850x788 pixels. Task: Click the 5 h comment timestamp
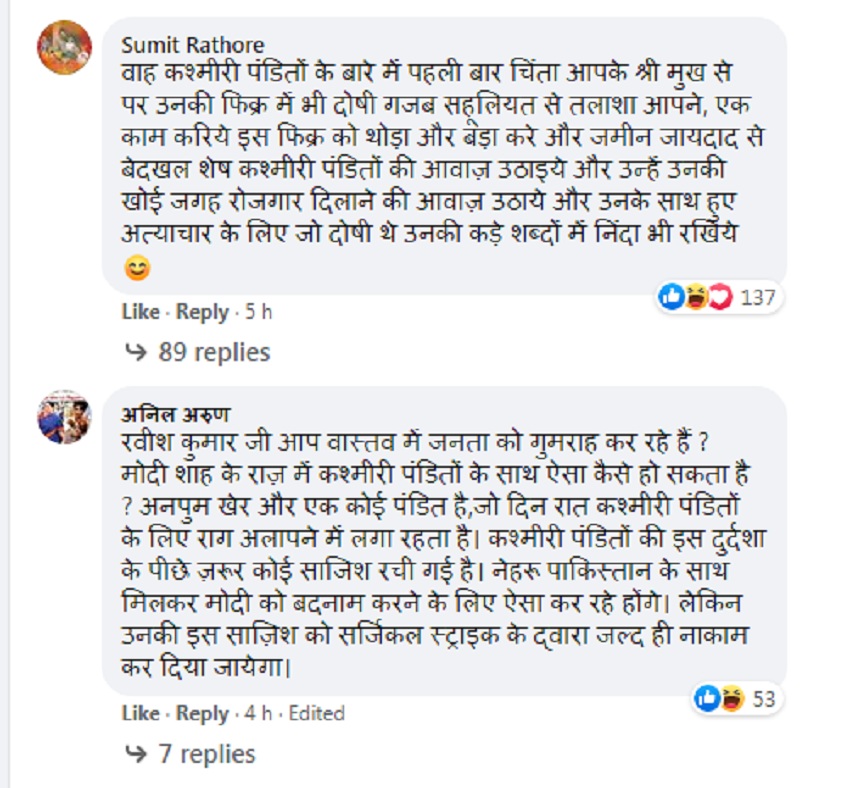point(258,313)
